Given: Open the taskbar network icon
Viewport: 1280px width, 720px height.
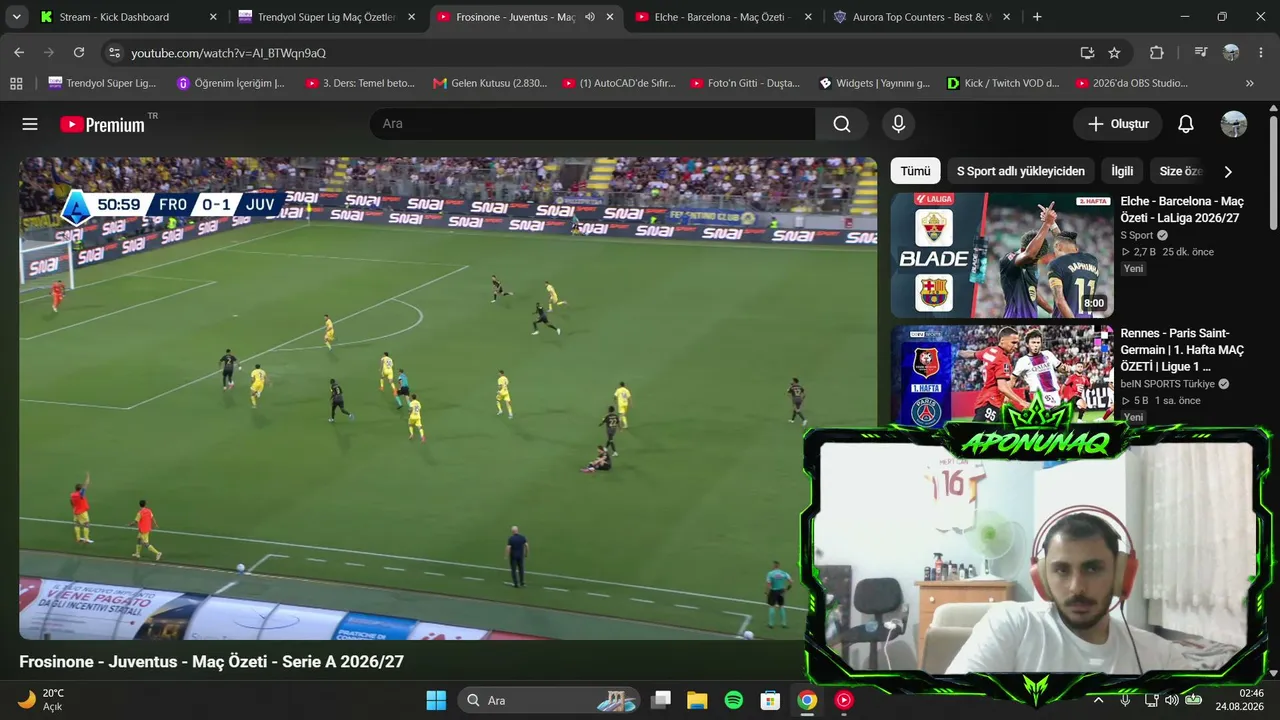Looking at the screenshot, I should tap(1151, 700).
